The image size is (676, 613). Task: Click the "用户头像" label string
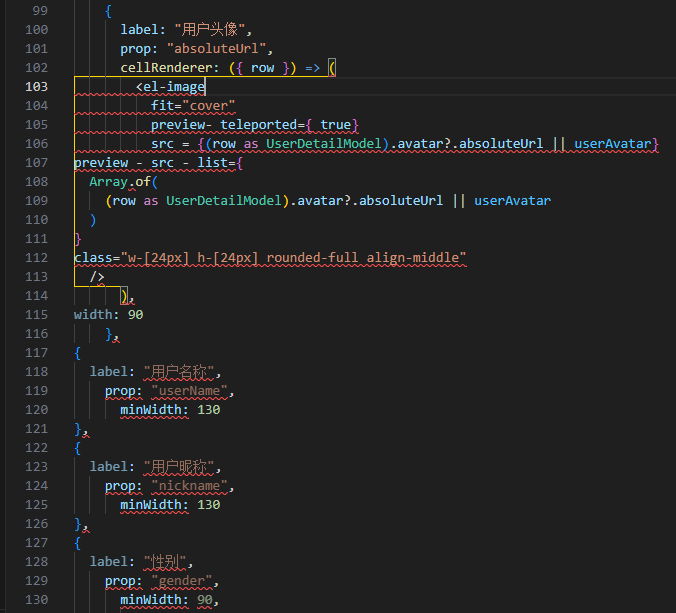click(x=210, y=29)
